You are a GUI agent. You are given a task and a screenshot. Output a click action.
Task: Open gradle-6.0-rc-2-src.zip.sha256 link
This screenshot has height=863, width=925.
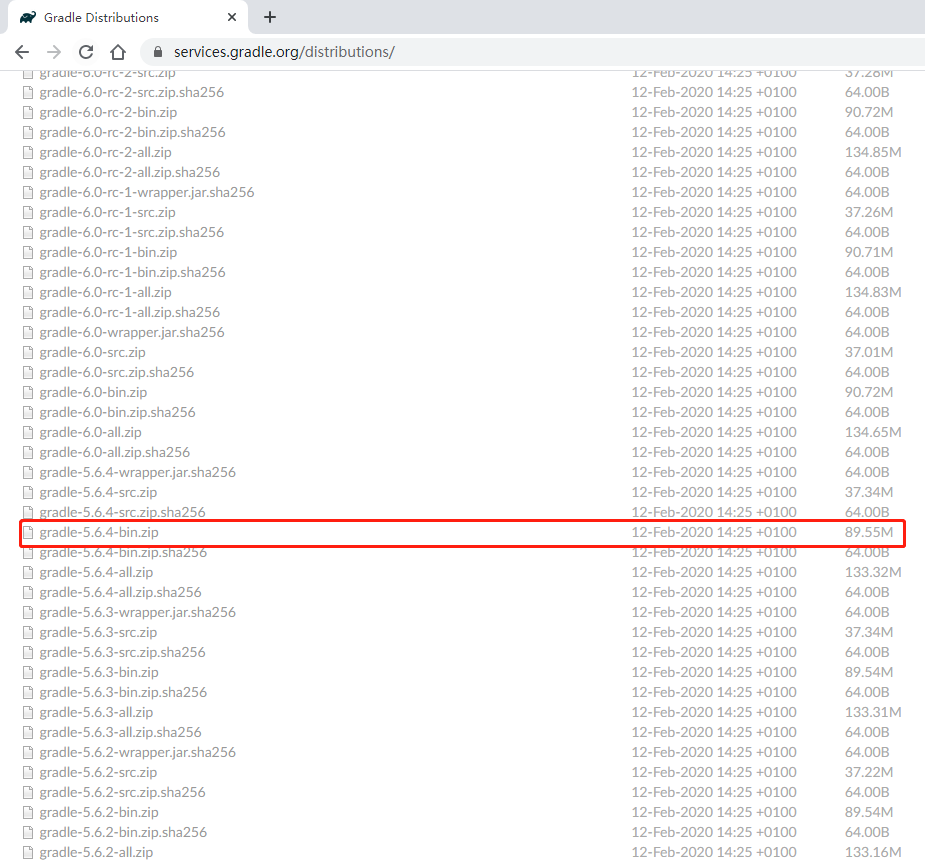point(132,93)
